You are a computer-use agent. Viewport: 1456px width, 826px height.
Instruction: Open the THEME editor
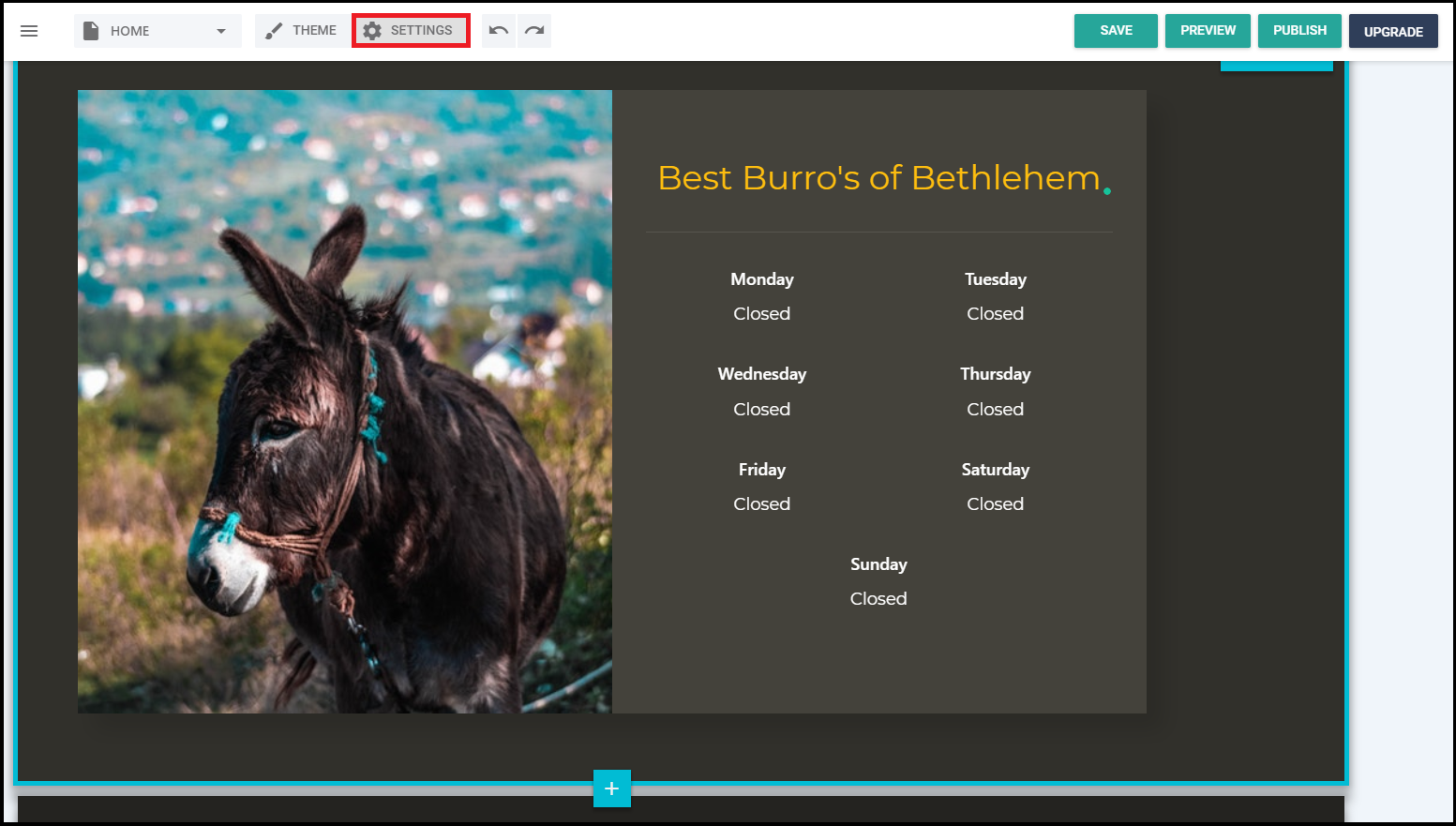pyautogui.click(x=301, y=31)
